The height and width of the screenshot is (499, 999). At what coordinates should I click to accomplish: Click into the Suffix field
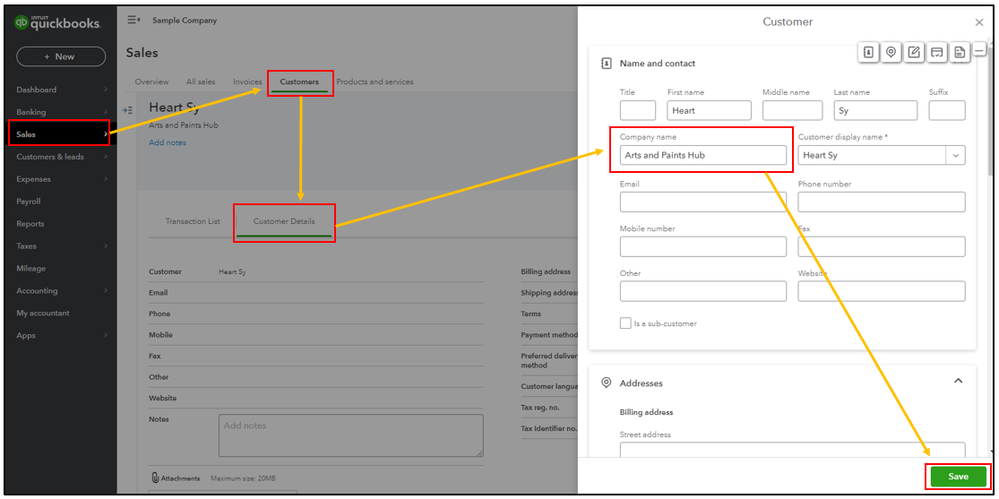(947, 110)
